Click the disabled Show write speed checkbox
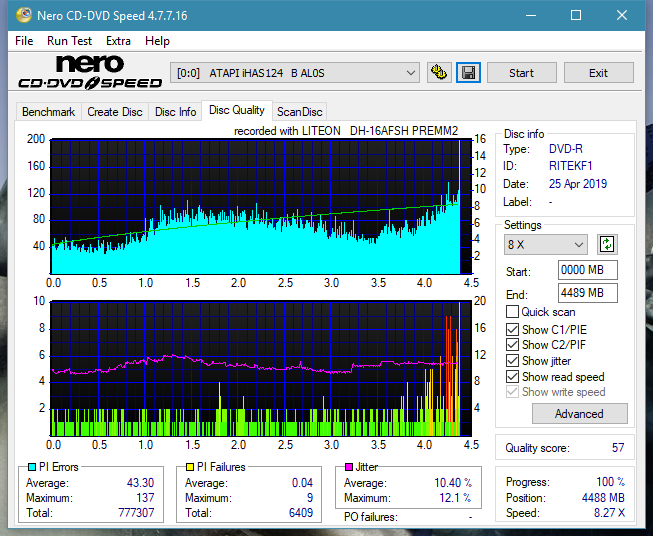Screen dimensions: 653x536 [x=512, y=392]
